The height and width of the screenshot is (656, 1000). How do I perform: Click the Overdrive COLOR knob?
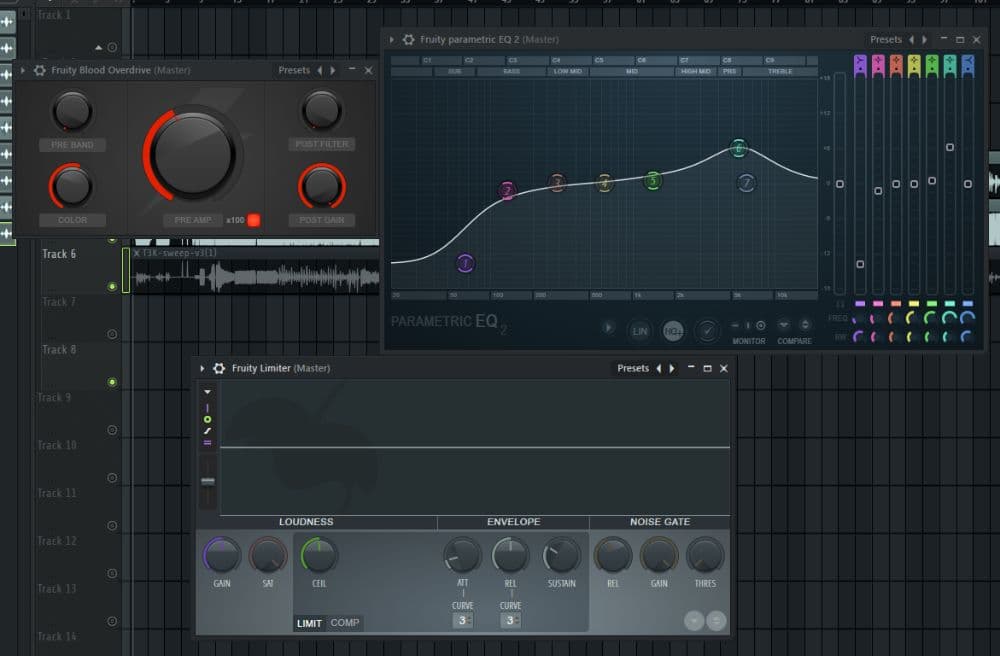71,186
